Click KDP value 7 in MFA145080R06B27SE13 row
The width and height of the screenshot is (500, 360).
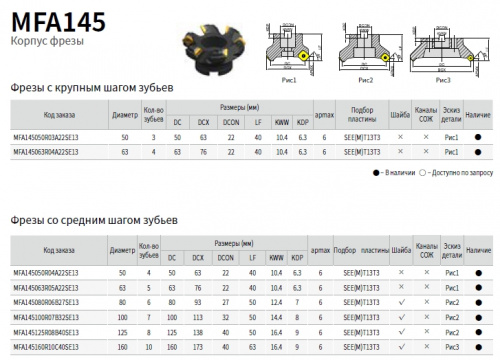[297, 302]
